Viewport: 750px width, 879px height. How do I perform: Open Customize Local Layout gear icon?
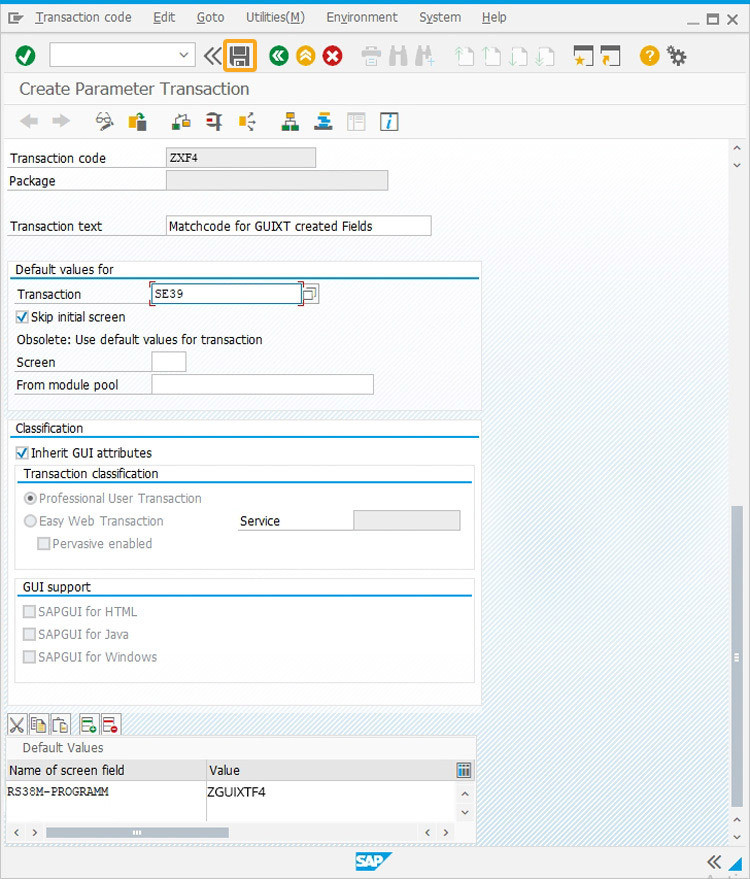coord(677,55)
